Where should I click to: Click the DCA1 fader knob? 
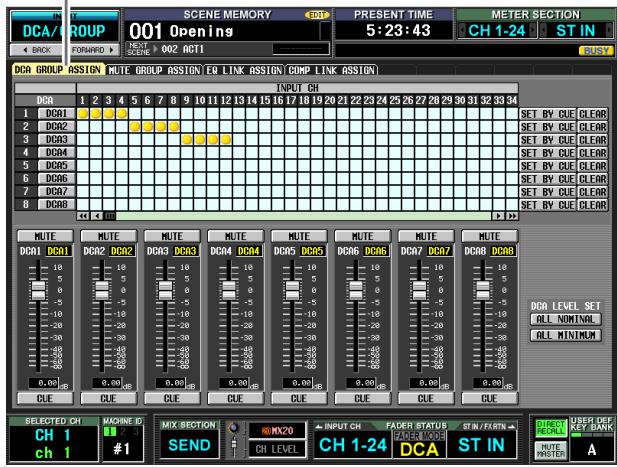(x=38, y=291)
